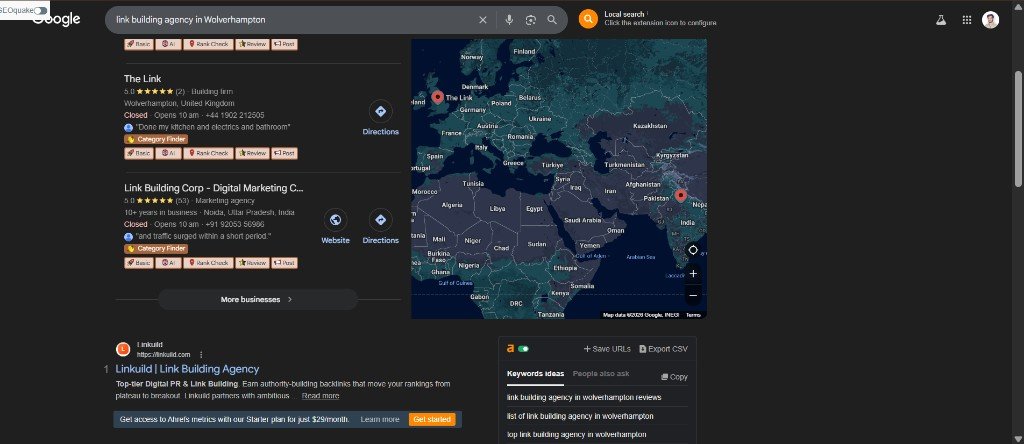Toggle the SEOquake switch
The width and height of the screenshot is (1024, 444).
(x=40, y=10)
